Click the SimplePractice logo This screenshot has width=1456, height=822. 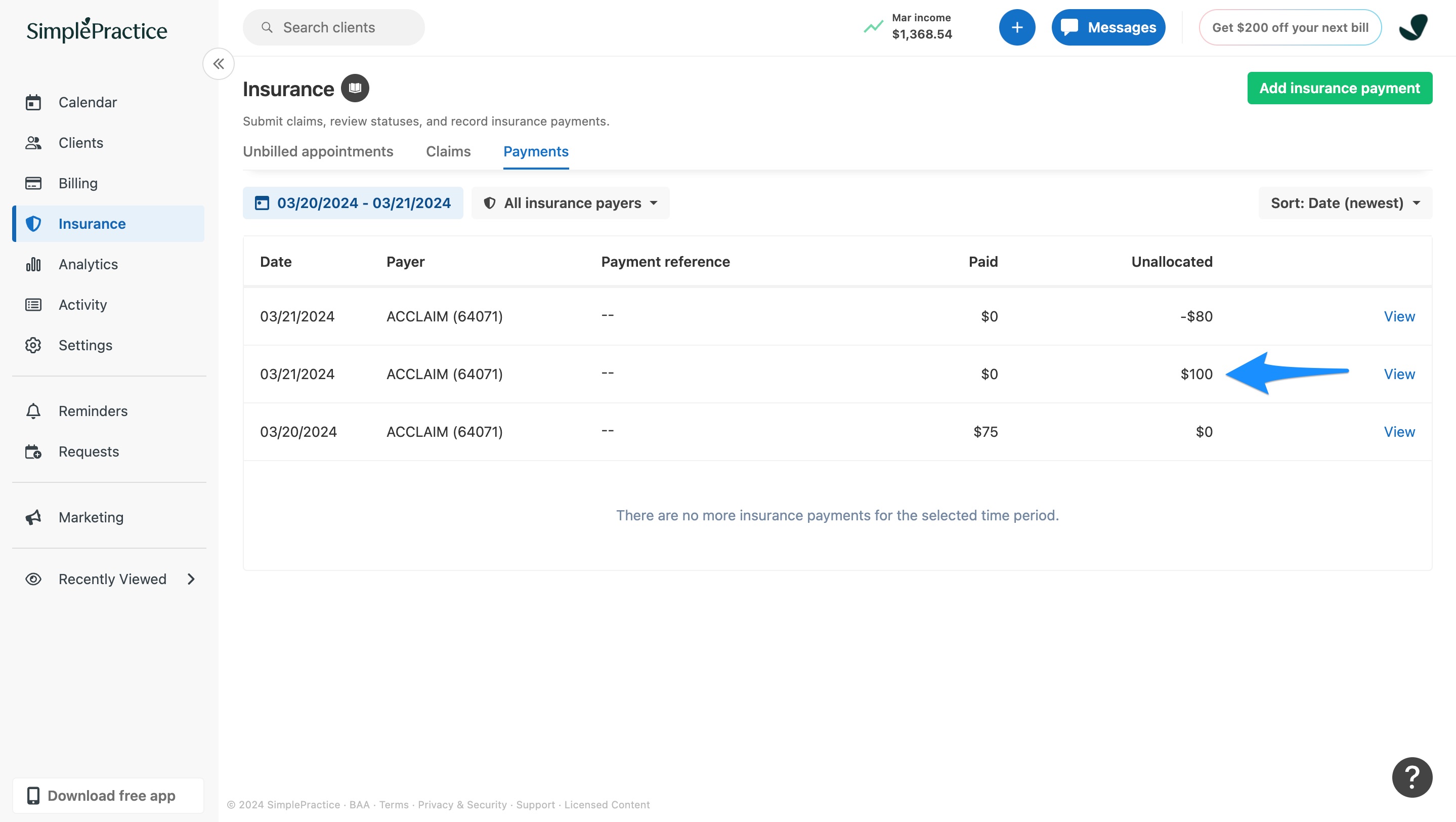click(97, 30)
